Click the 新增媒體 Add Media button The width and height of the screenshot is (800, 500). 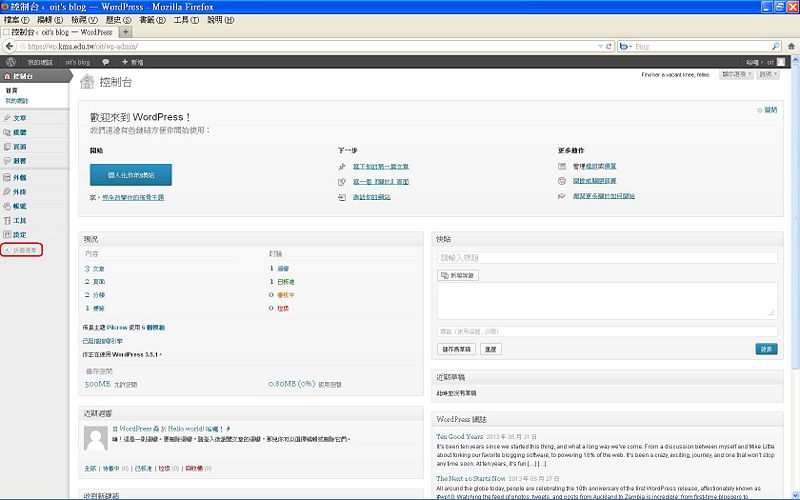pos(458,275)
